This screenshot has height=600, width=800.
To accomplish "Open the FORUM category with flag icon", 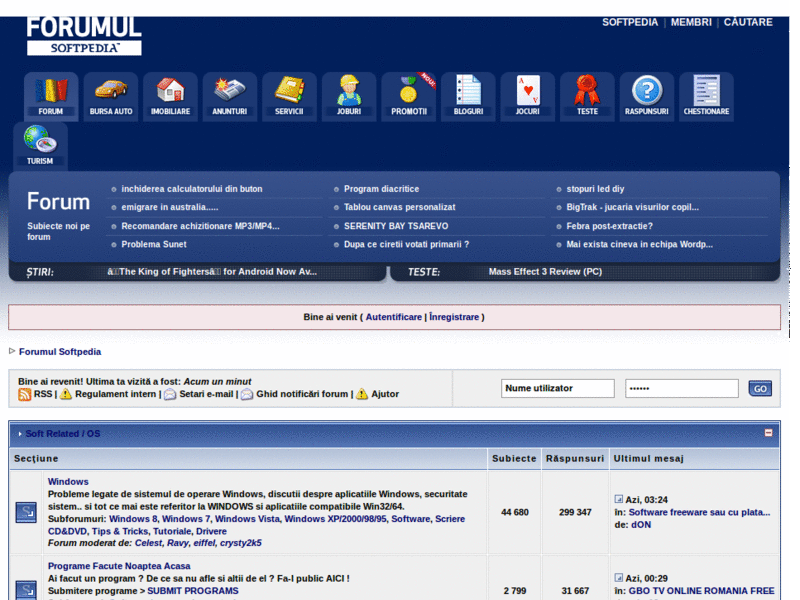I will (x=51, y=96).
